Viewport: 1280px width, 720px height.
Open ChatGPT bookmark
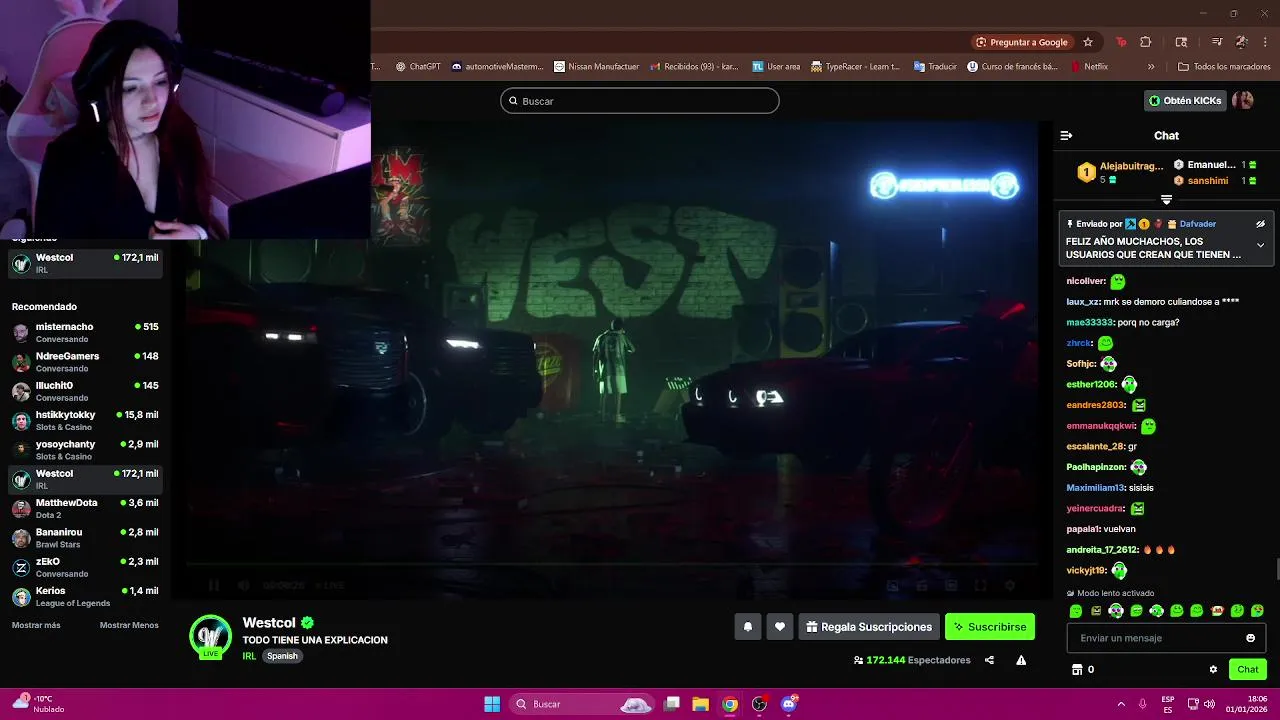[x=417, y=67]
